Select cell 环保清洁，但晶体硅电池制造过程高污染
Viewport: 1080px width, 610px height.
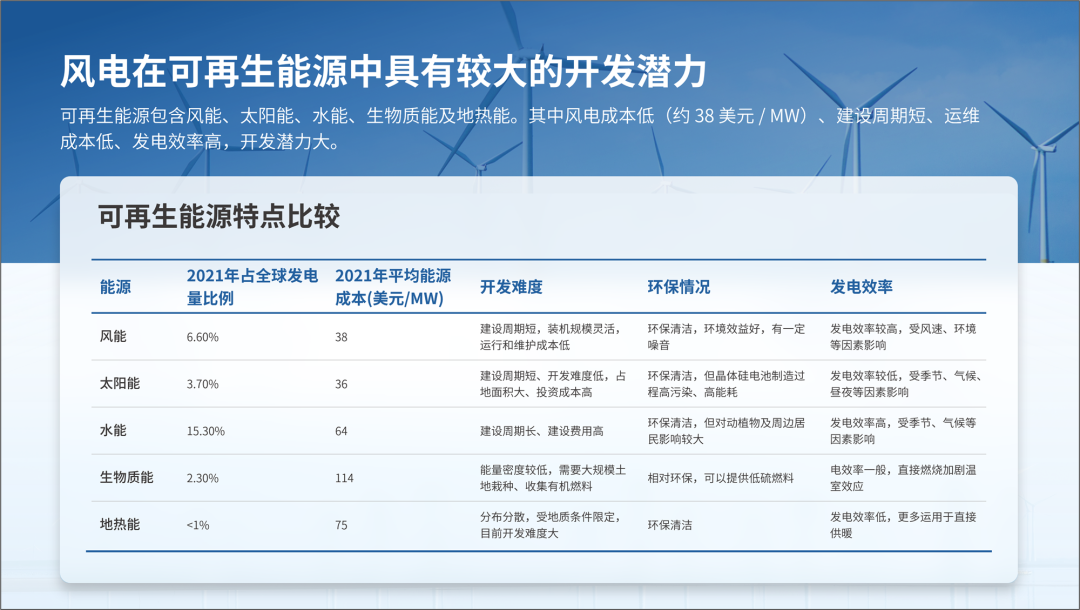pyautogui.click(x=726, y=383)
